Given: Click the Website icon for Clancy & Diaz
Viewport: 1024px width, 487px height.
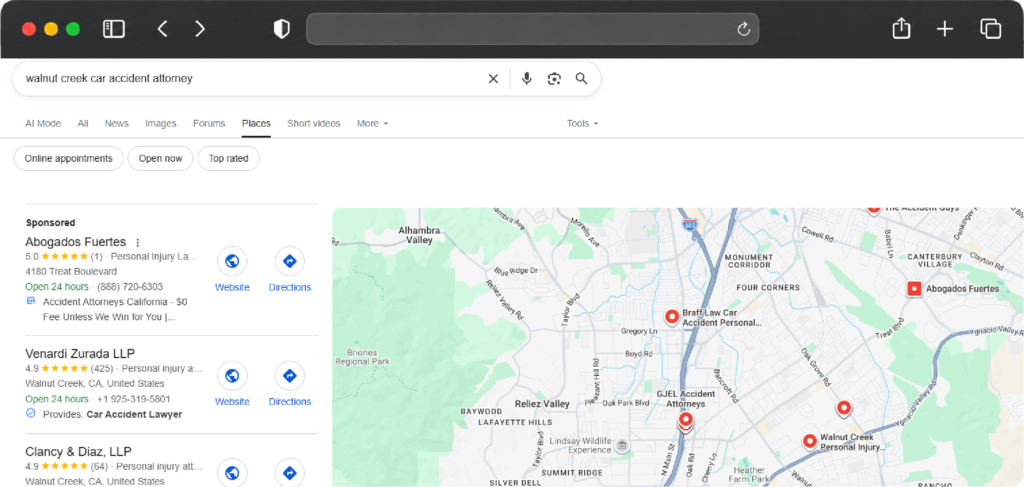Looking at the screenshot, I should click(x=232, y=473).
